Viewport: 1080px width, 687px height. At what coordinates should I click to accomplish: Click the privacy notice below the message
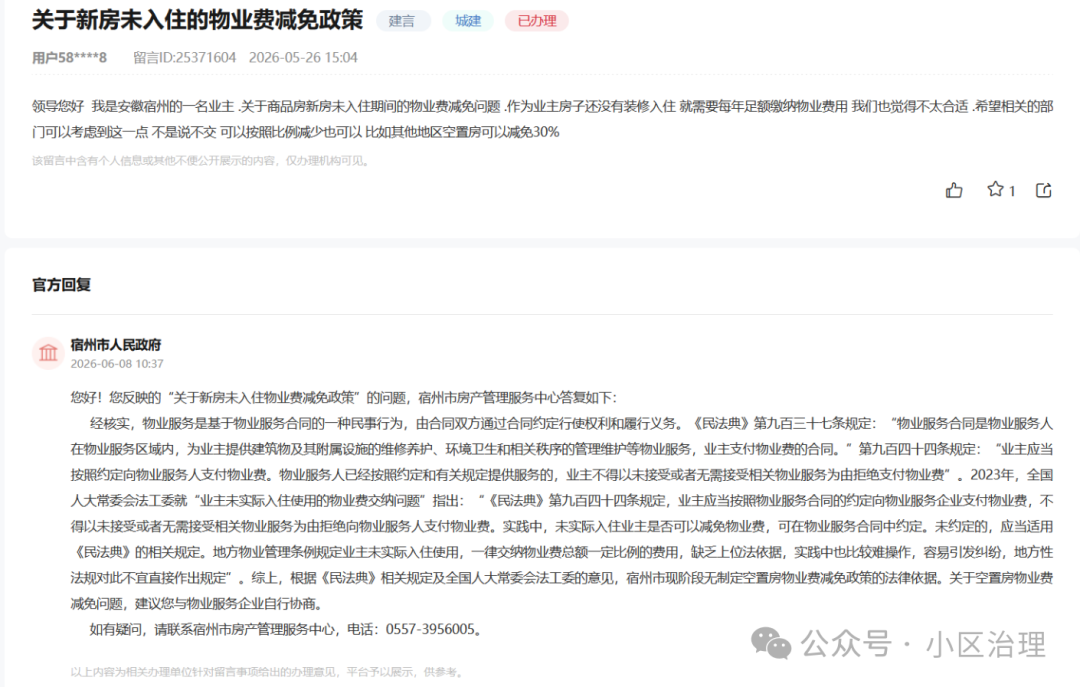(x=201, y=161)
